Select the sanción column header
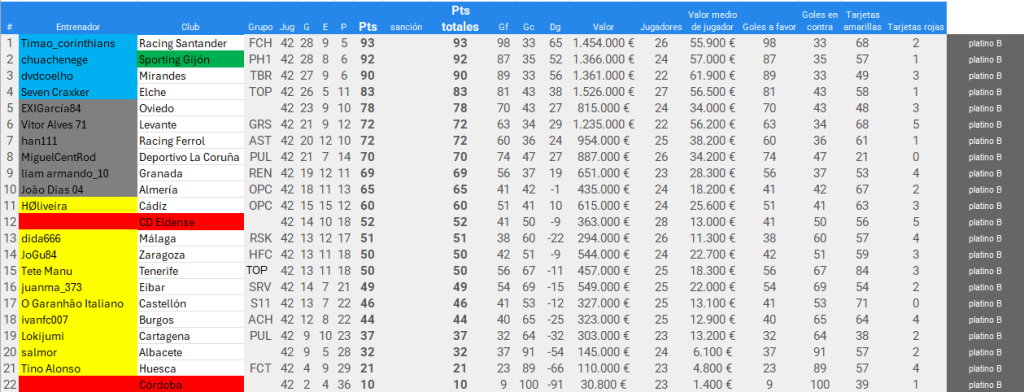This screenshot has width=1024, height=392. point(406,27)
